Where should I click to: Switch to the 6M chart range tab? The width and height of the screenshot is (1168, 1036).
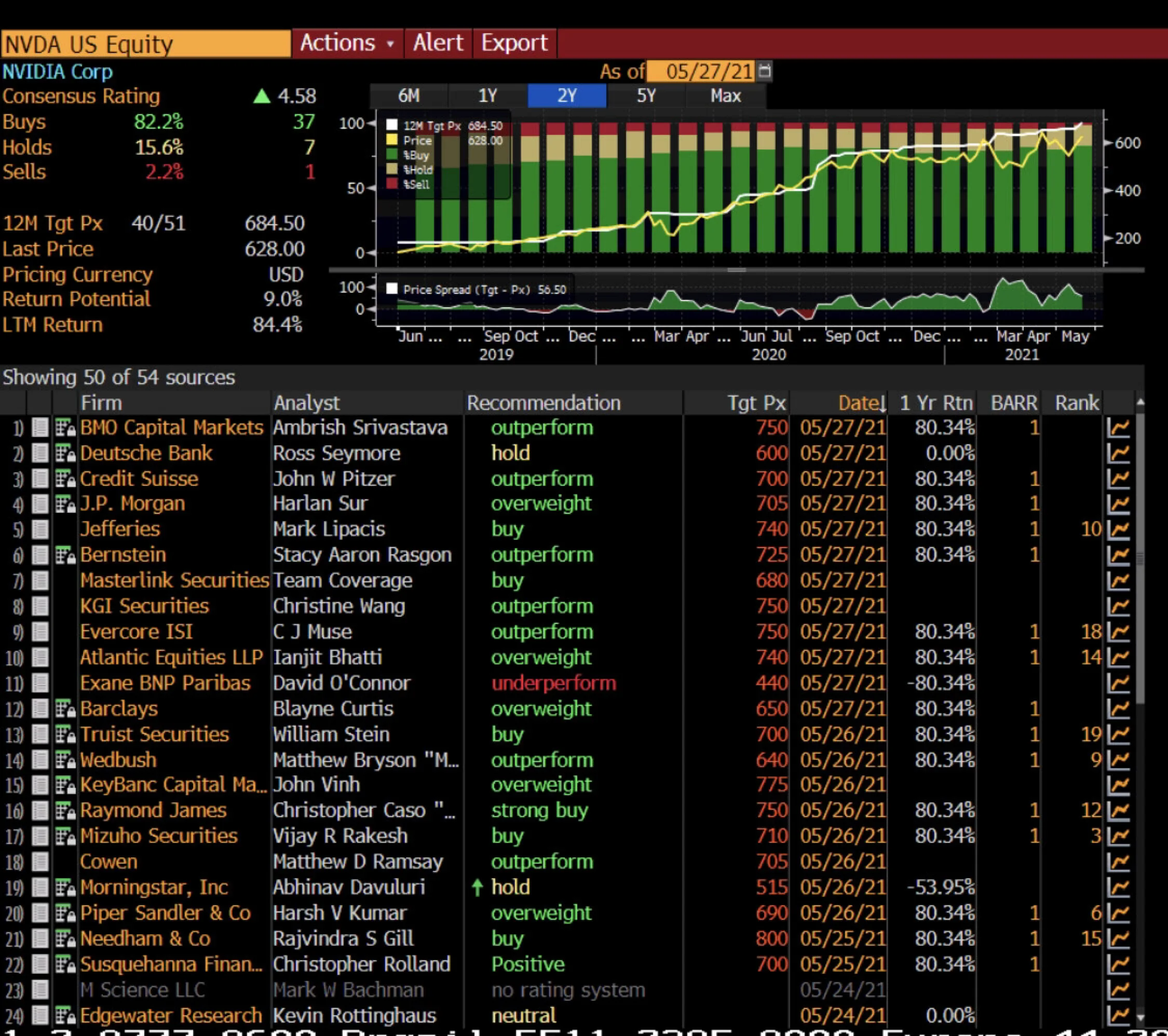tap(409, 96)
